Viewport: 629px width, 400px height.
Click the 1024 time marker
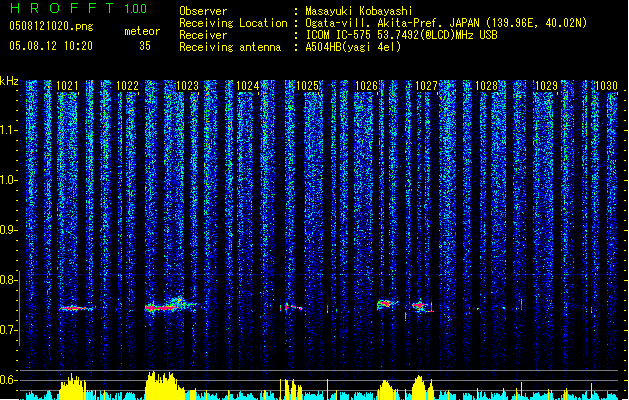[248, 86]
